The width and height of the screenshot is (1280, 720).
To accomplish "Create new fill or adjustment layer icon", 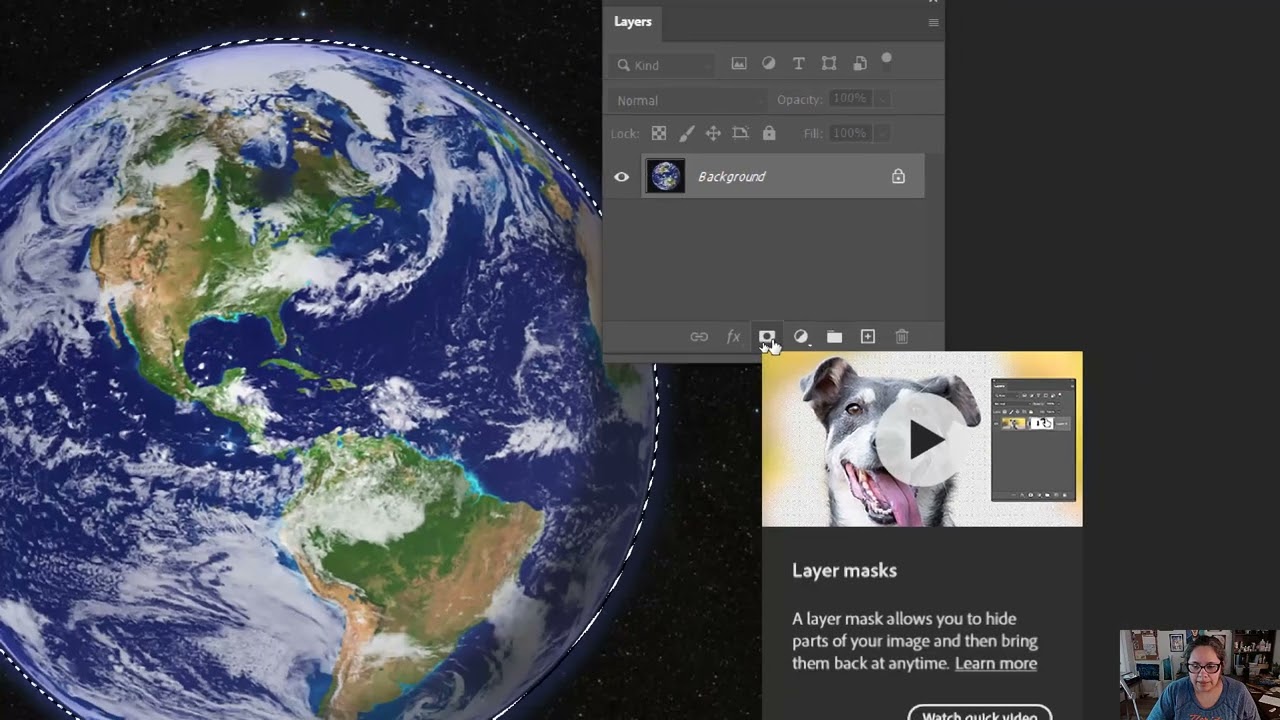I will pos(801,337).
